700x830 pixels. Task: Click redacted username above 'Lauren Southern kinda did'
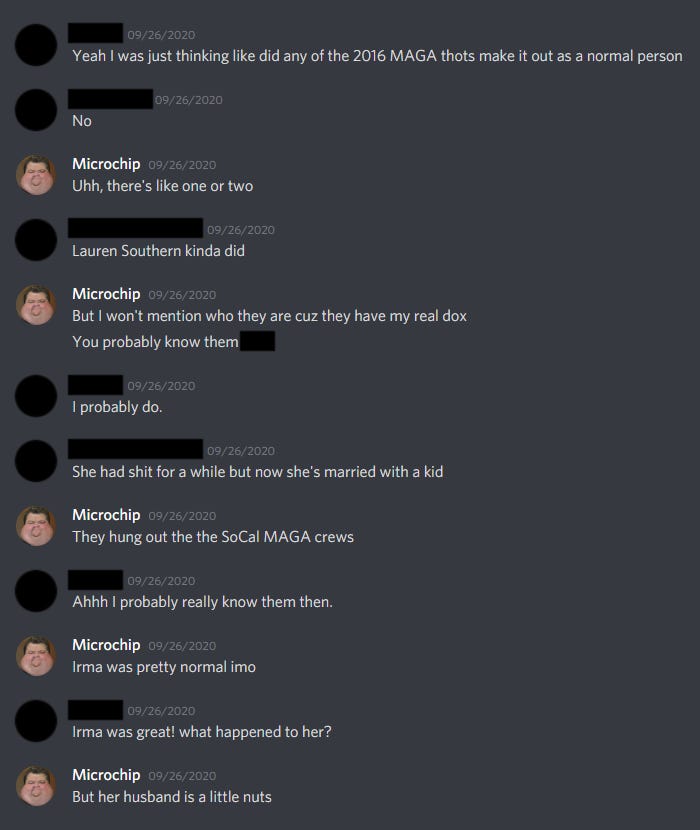tap(136, 228)
